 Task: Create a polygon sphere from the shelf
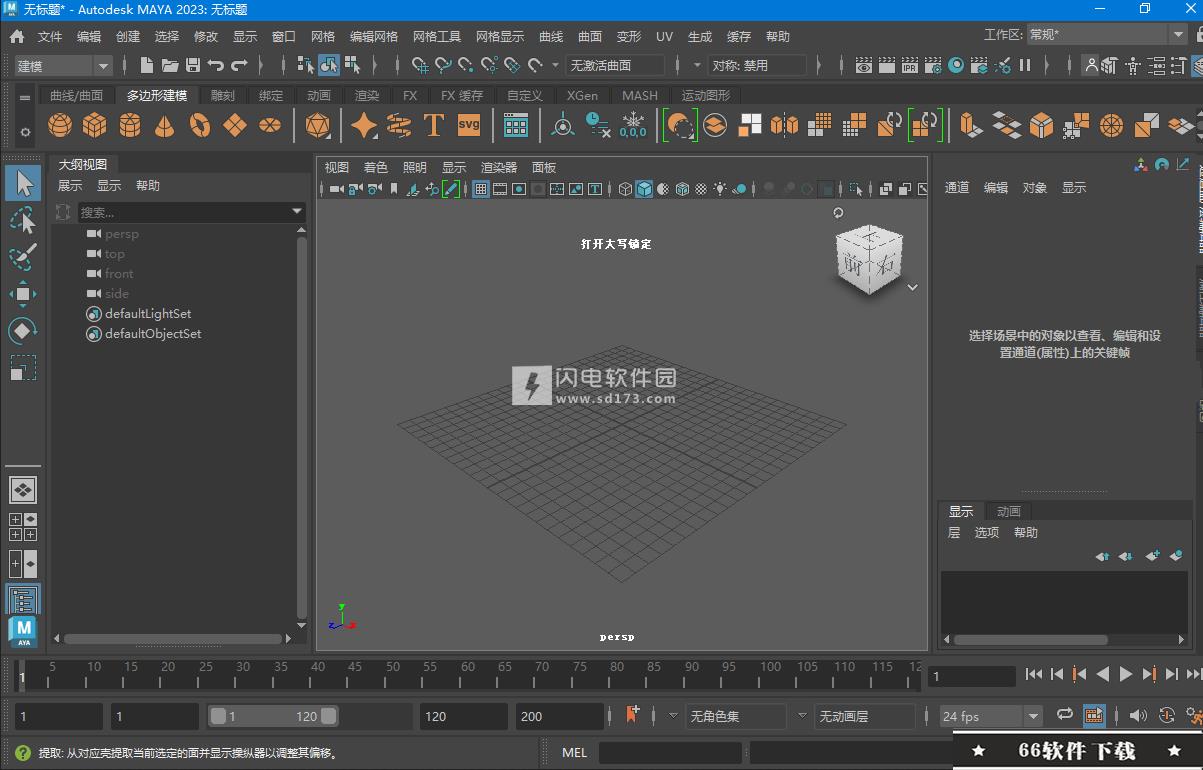[x=60, y=125]
